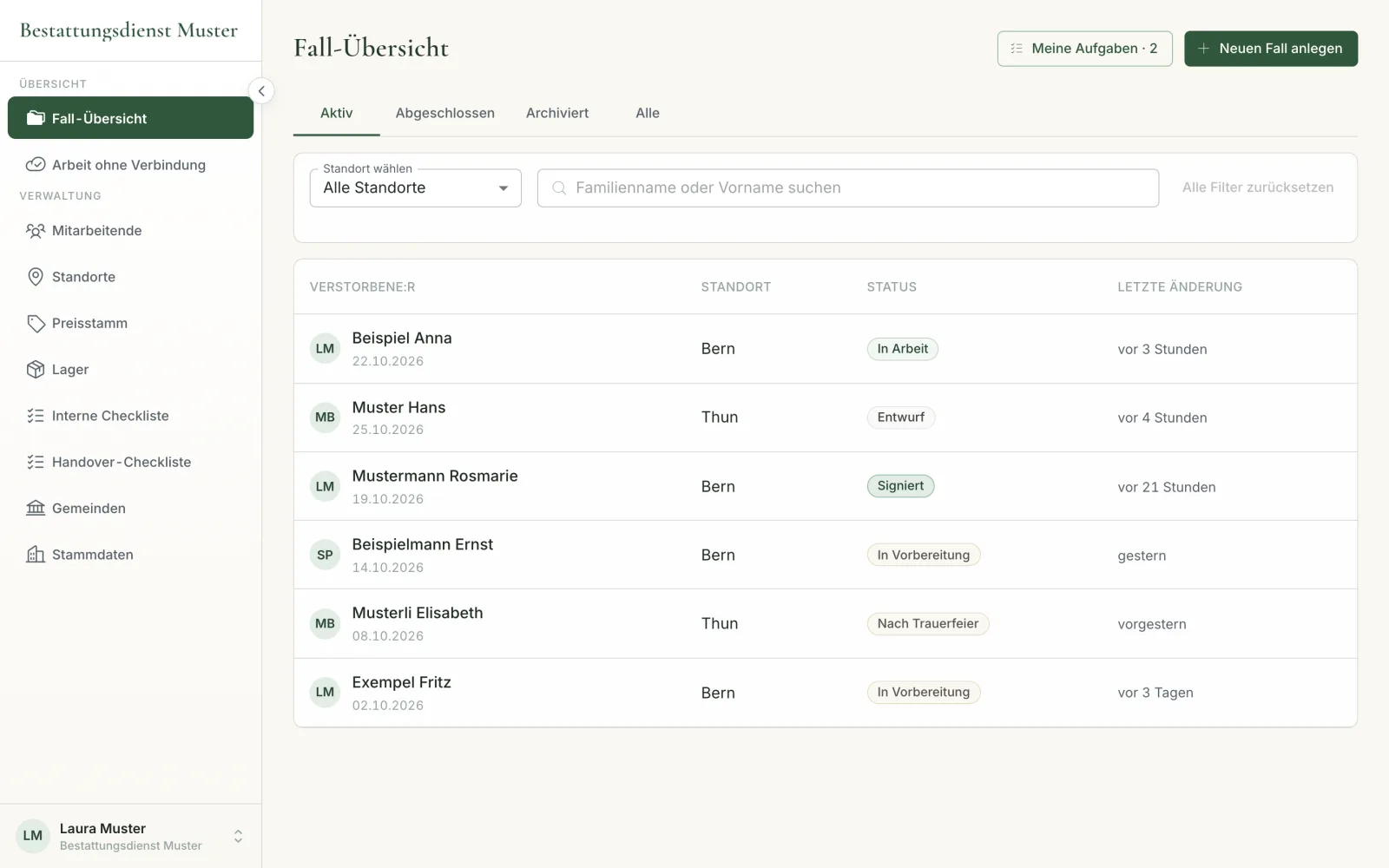Click the price tag icon for Preisstamm
Screen dimensions: 1389x868
coord(36,324)
